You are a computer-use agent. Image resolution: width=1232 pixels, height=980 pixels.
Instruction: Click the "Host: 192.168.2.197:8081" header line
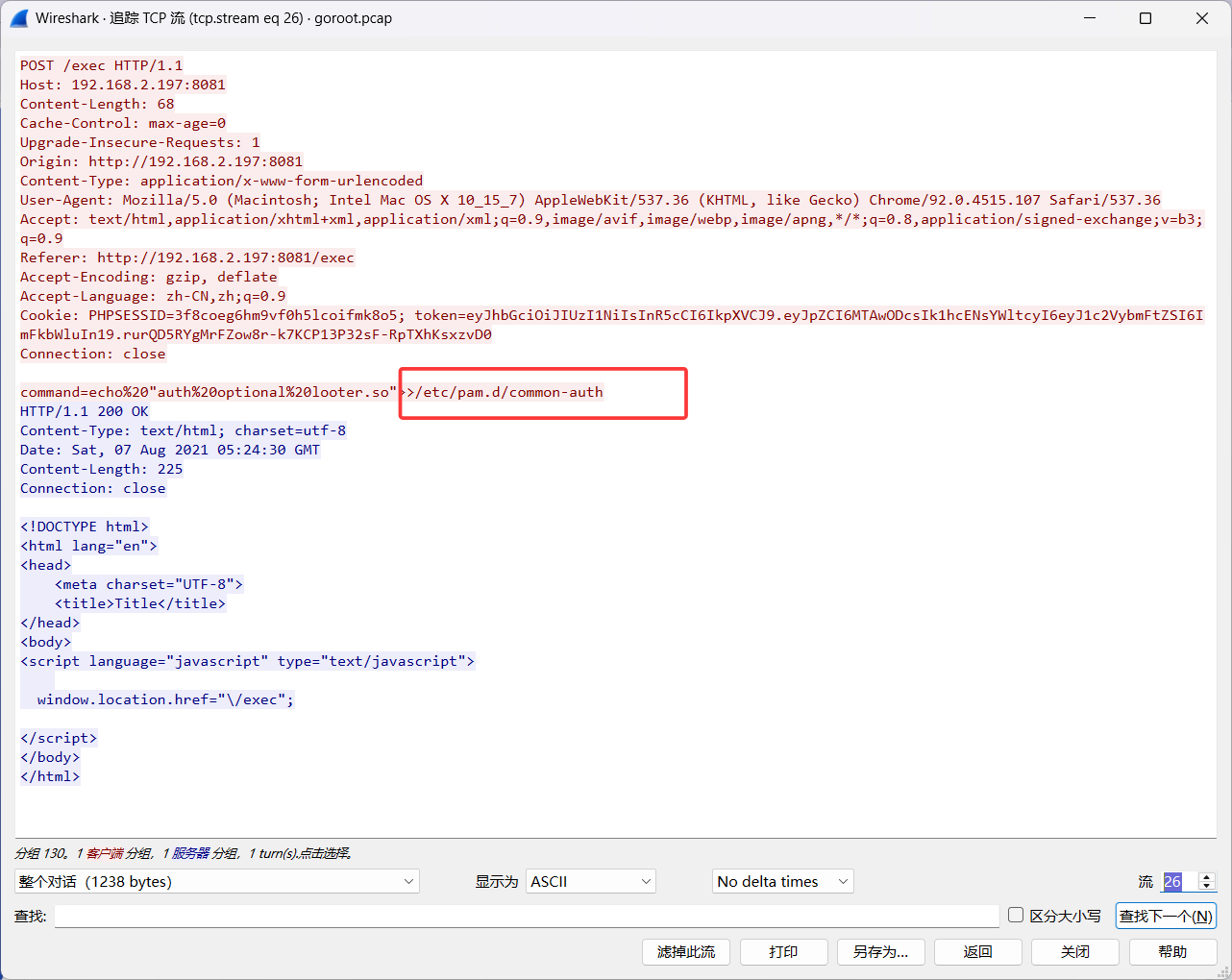pos(123,85)
